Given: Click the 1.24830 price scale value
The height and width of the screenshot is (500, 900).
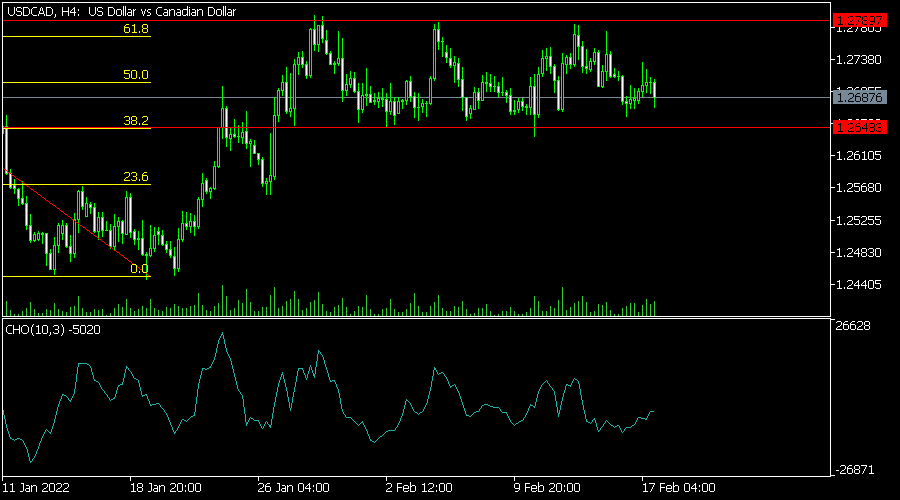Looking at the screenshot, I should click(x=859, y=253).
